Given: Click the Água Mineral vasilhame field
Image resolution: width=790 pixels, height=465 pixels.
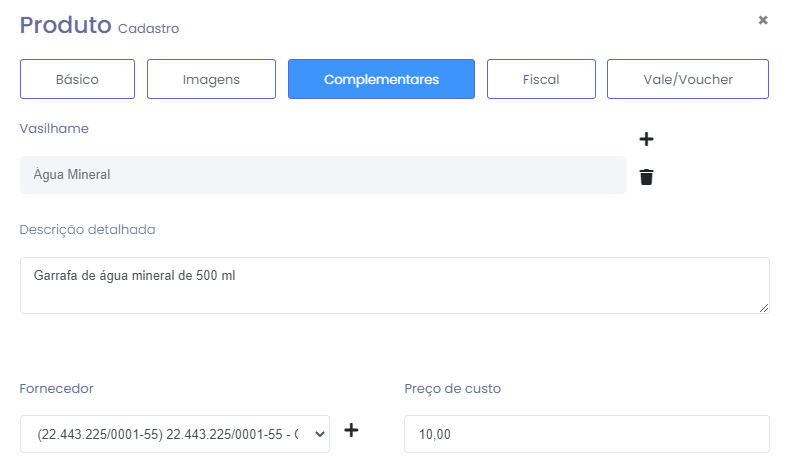Looking at the screenshot, I should click(x=322, y=175).
